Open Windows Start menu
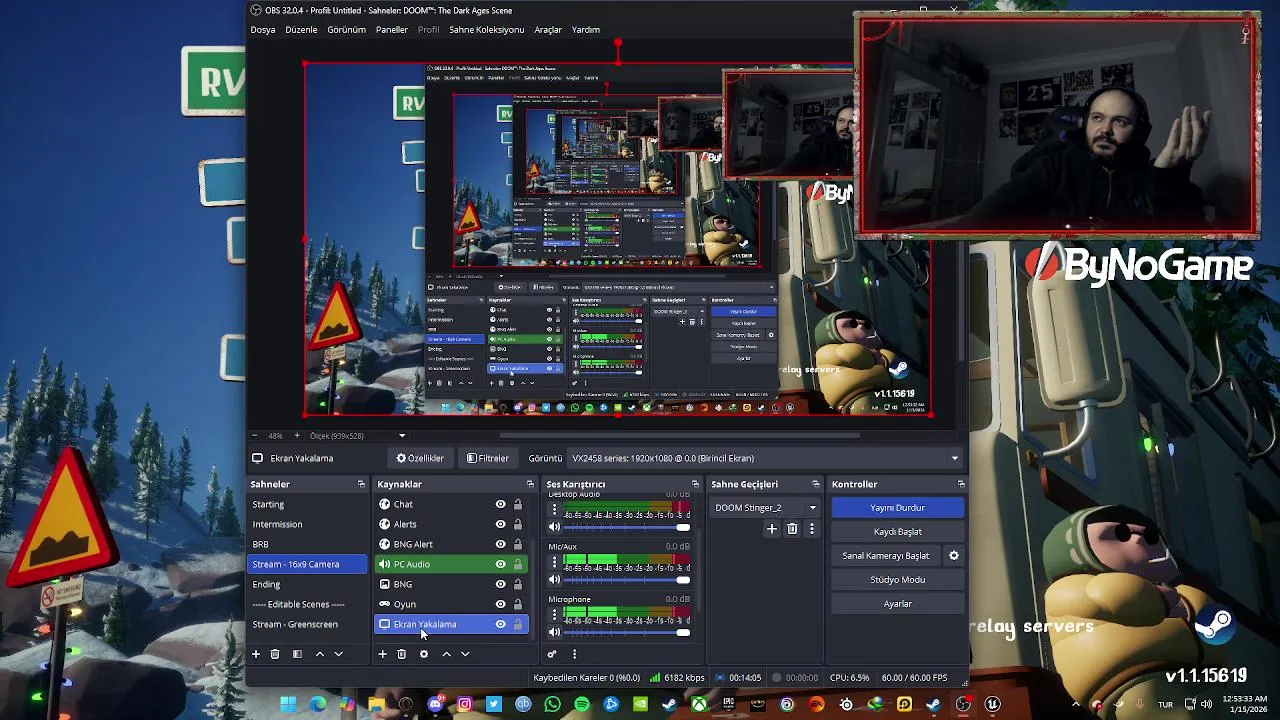Image resolution: width=1280 pixels, height=720 pixels. tap(288, 705)
